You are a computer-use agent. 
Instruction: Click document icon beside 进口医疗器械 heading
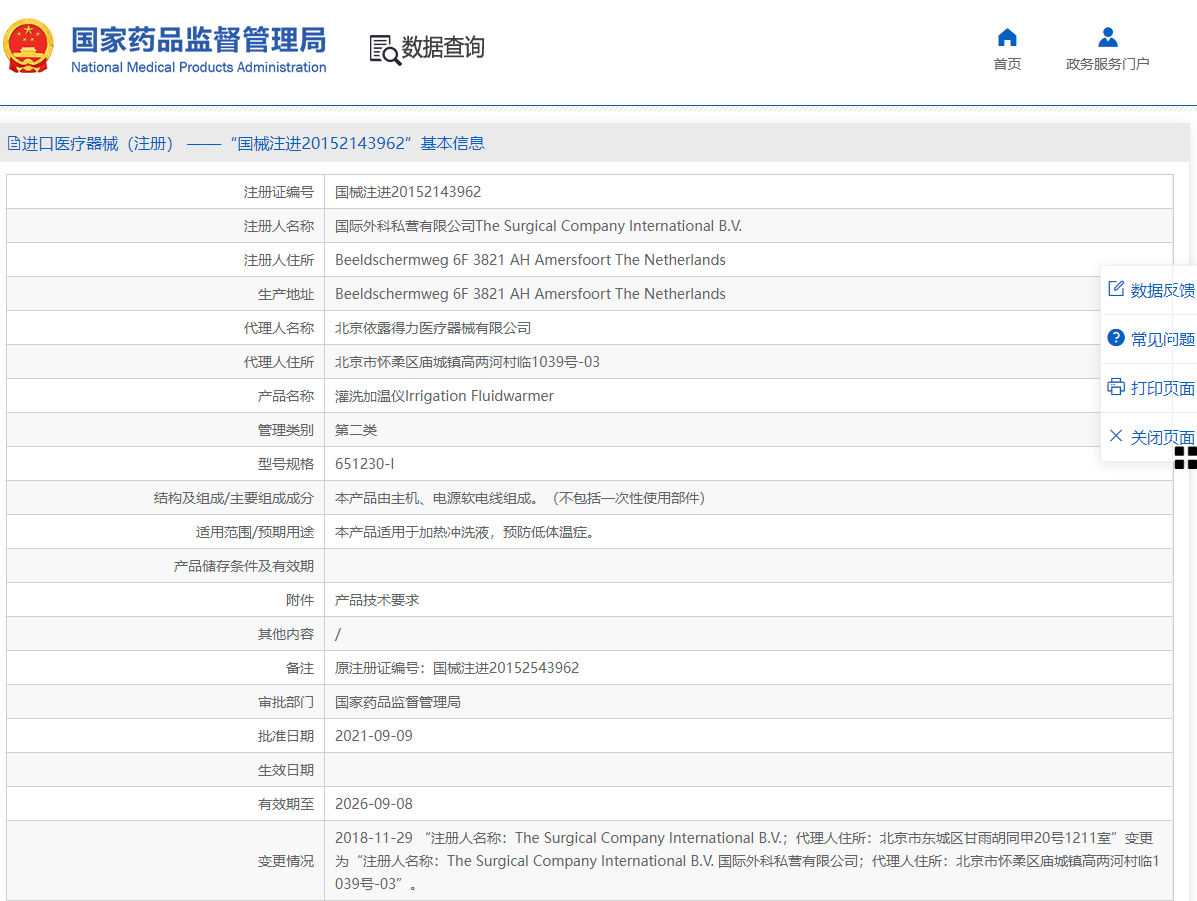point(13,144)
